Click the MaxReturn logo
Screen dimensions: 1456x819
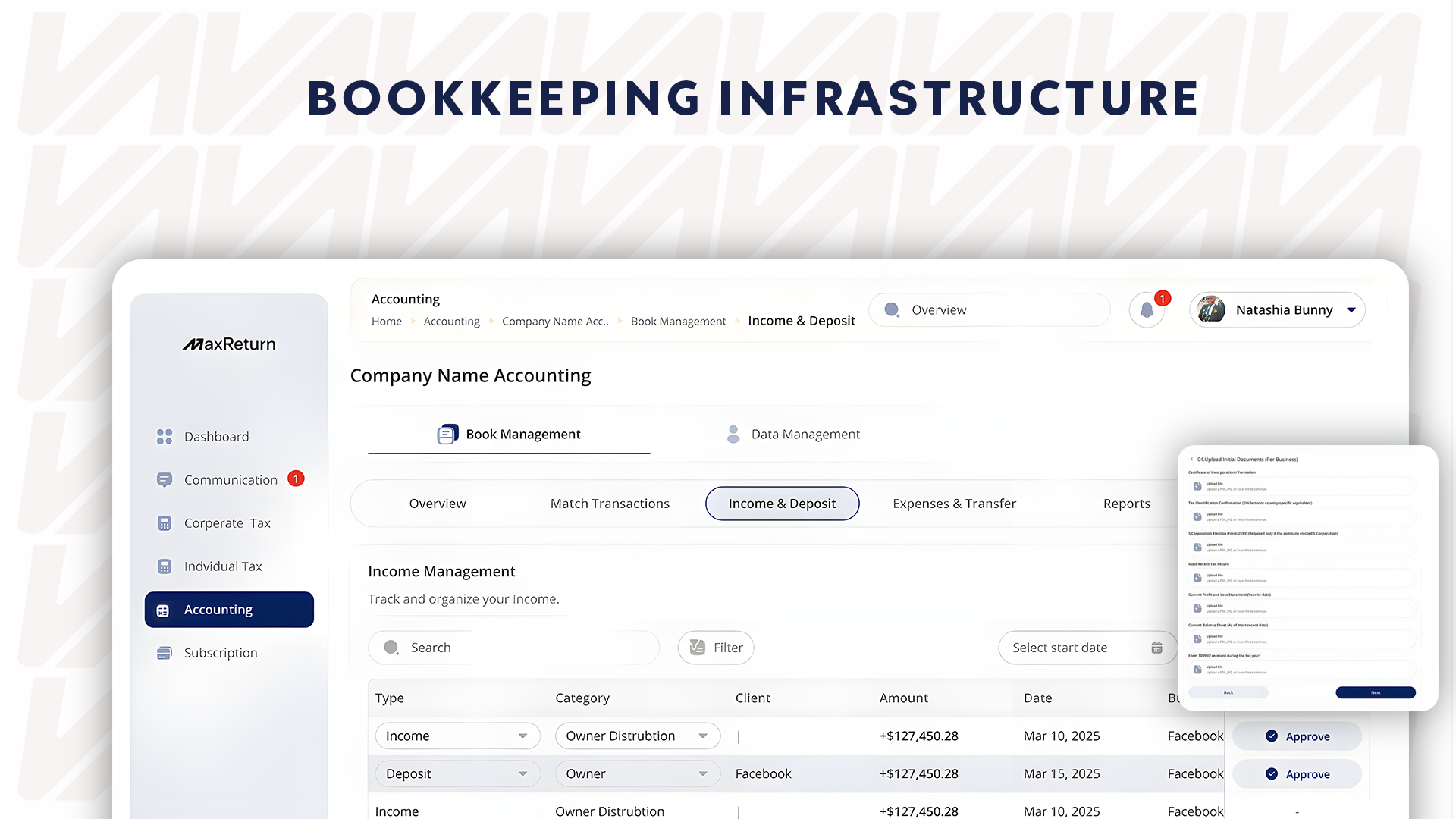tap(229, 344)
